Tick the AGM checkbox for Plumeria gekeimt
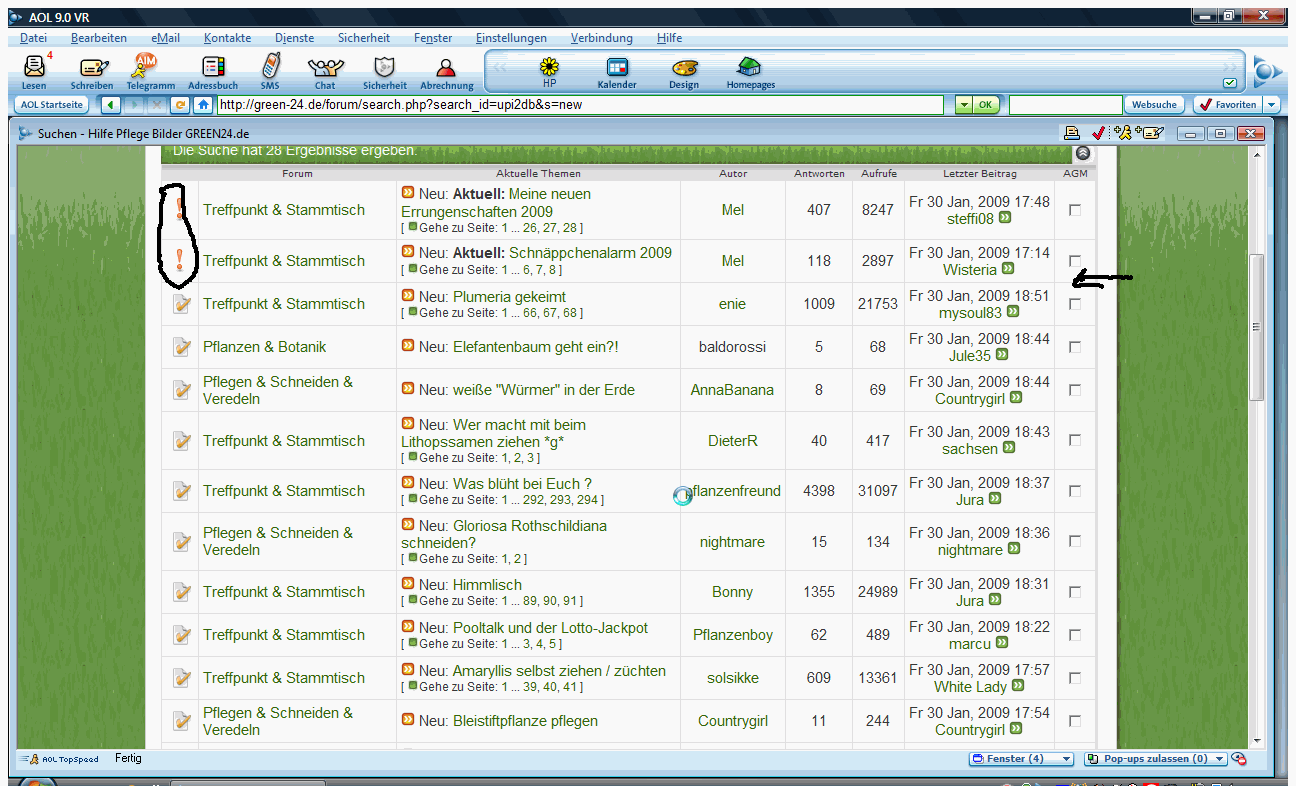The image size is (1296, 786). click(1075, 304)
